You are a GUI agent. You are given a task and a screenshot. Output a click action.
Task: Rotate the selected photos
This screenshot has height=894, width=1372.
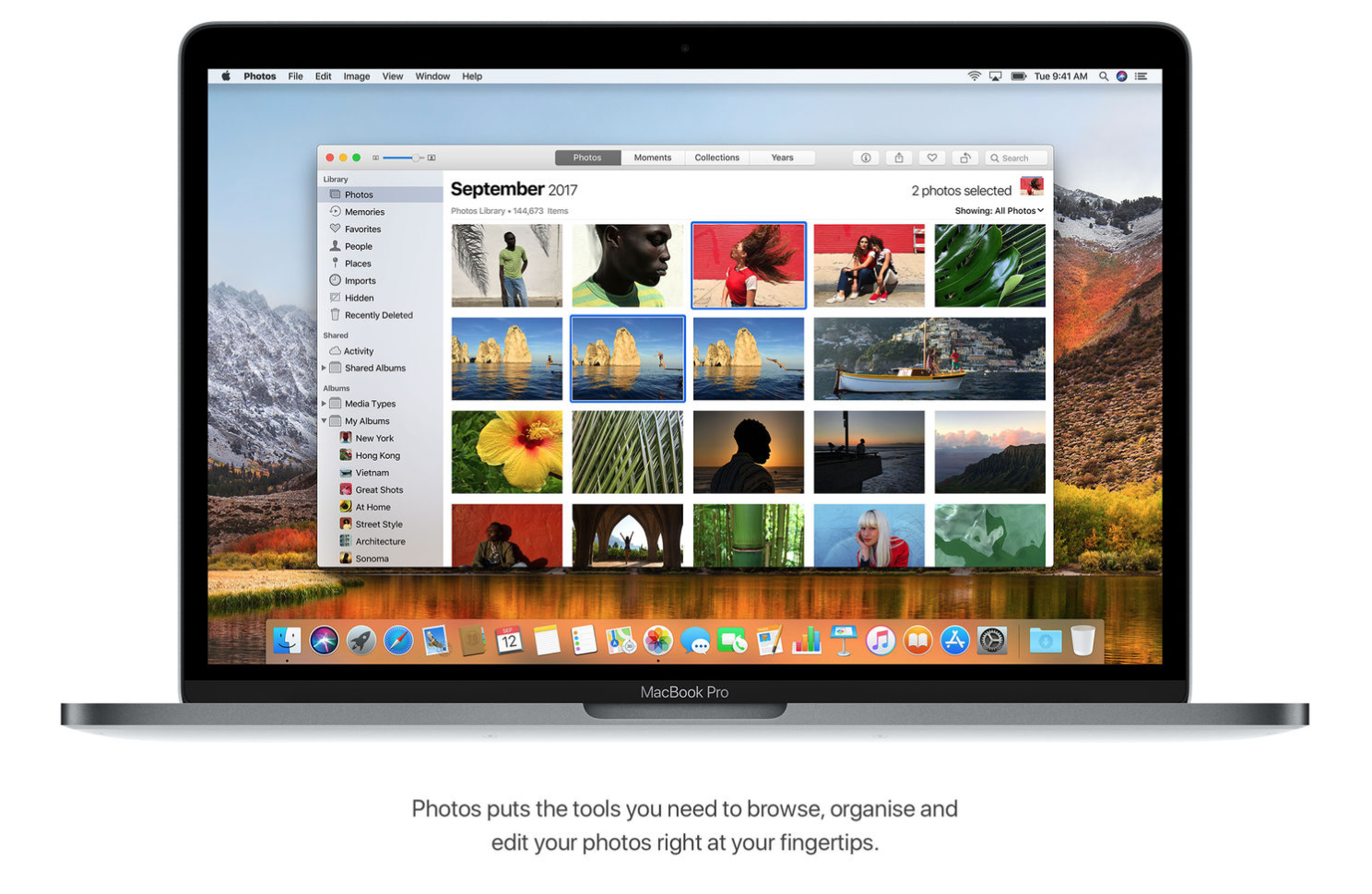click(x=965, y=158)
